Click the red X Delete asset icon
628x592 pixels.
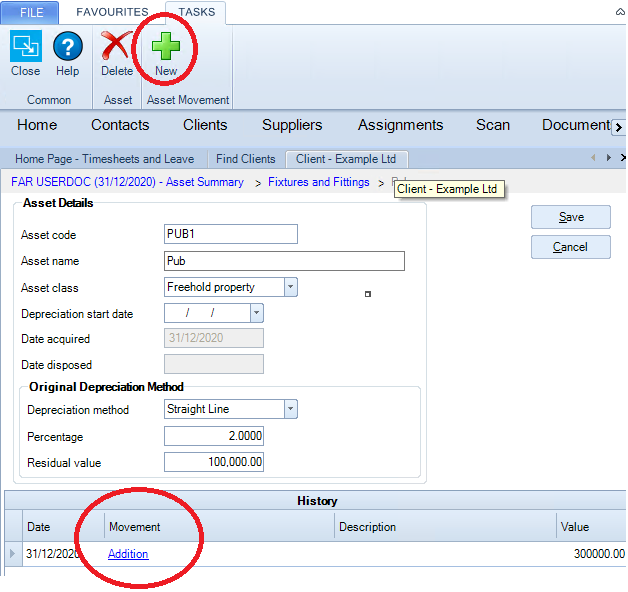117,46
